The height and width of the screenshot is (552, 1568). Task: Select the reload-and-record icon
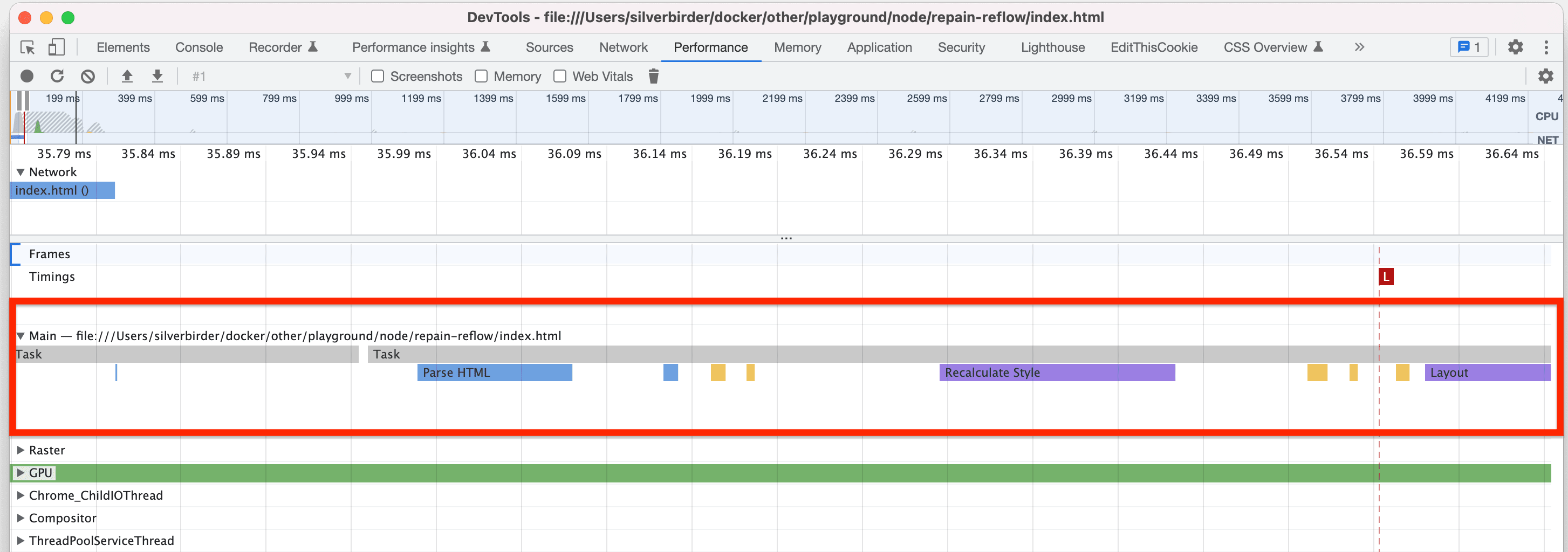coord(58,76)
